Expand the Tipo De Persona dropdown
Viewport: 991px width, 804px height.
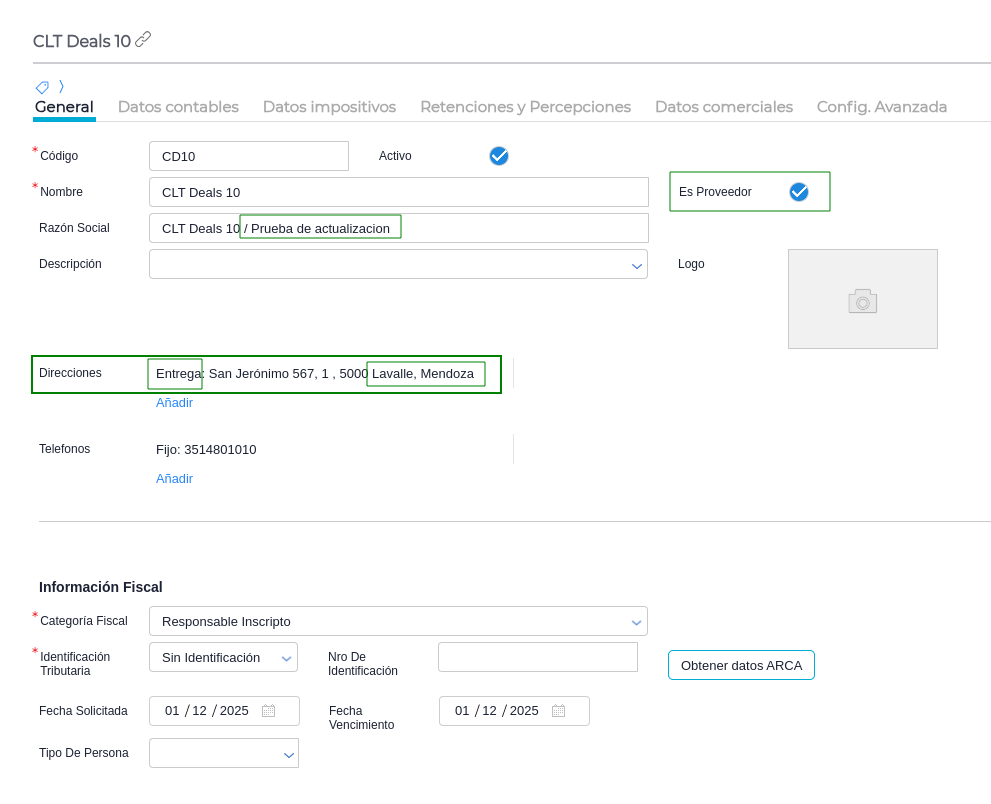[x=288, y=754]
